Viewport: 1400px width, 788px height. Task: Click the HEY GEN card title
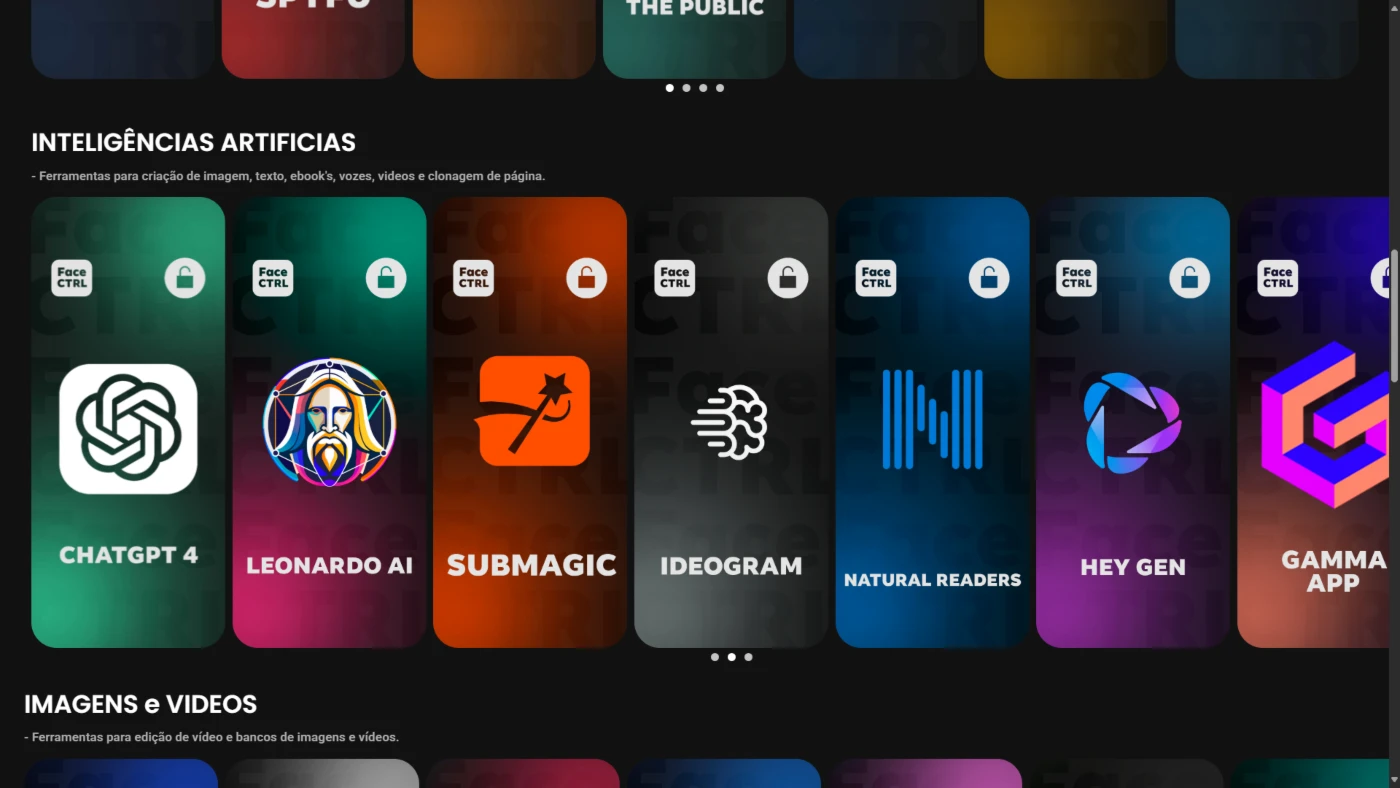[1132, 567]
